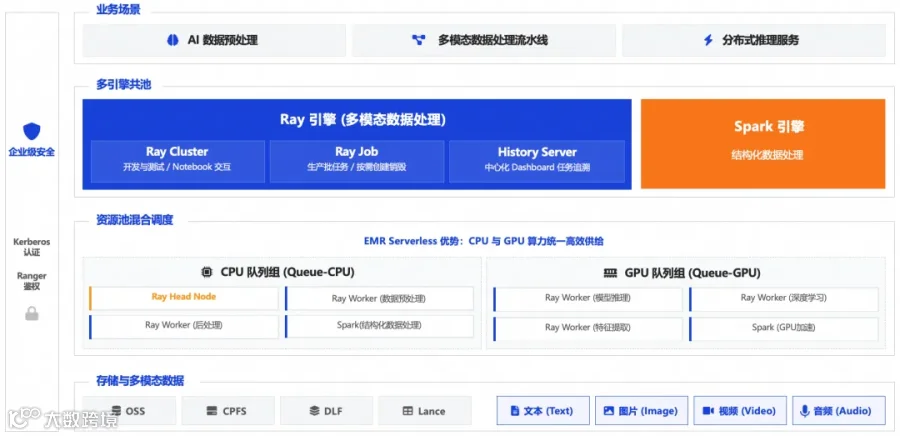The height and width of the screenshot is (436, 900).
Task: Select Ray Worker (特征提取) box
Action: click(x=588, y=328)
